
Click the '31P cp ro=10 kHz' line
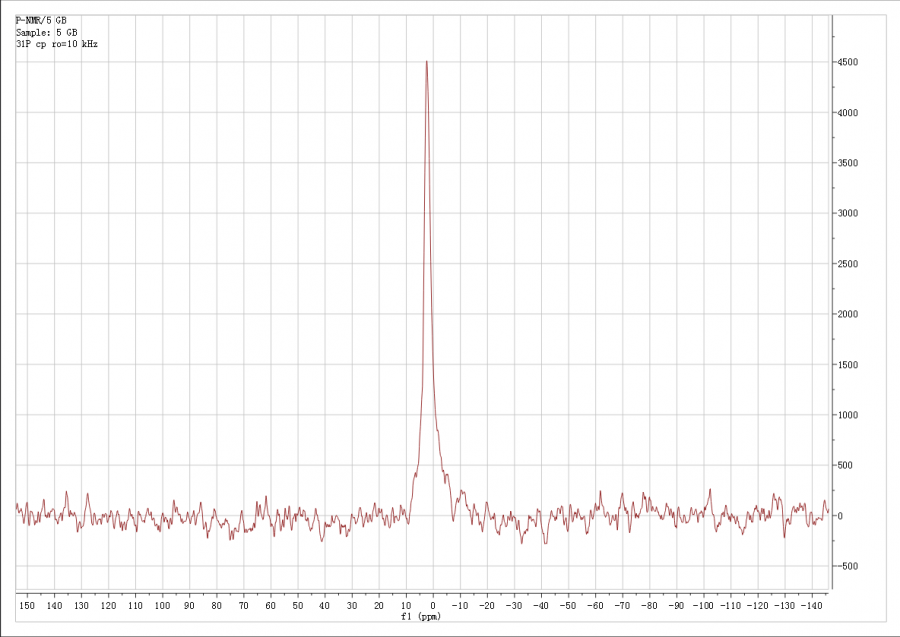57,44
